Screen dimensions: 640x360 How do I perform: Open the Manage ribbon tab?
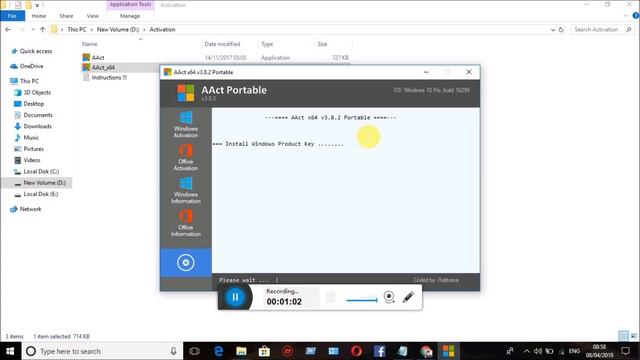tap(130, 16)
